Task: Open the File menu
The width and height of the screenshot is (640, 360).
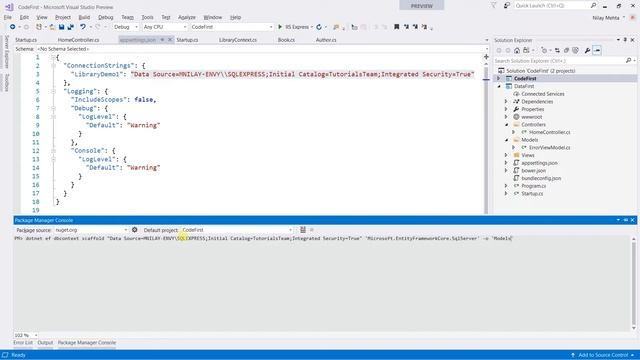Action: (x=8, y=17)
